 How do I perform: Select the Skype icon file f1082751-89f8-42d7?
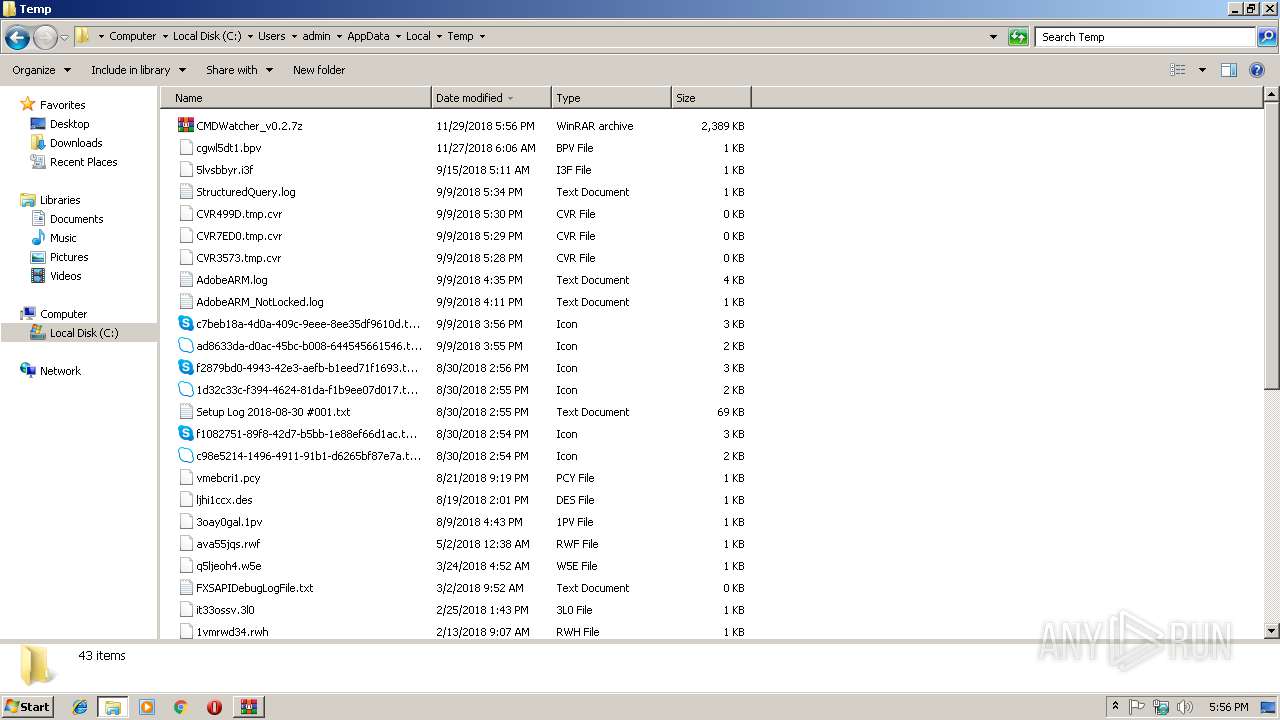pos(185,434)
